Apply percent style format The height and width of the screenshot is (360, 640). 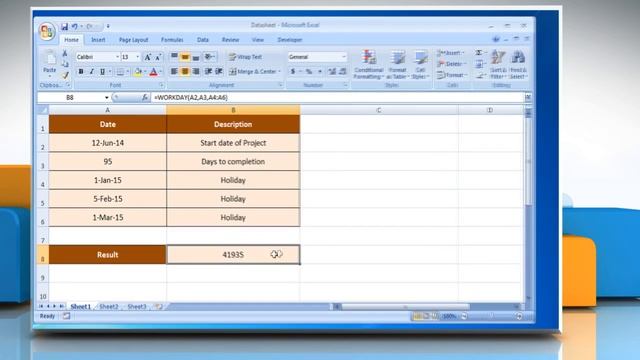point(309,72)
